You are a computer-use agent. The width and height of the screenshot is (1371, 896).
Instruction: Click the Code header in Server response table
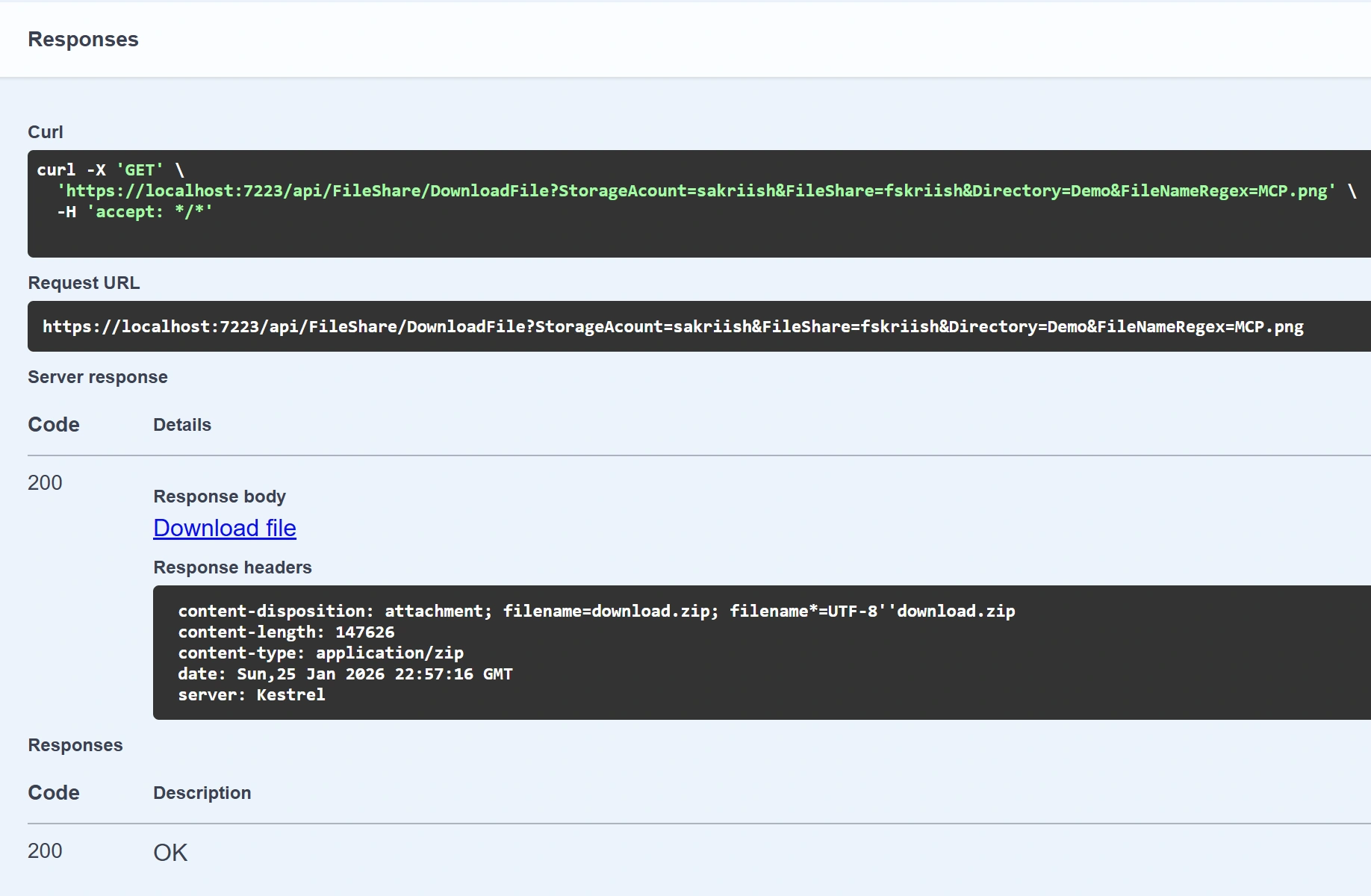(54, 424)
